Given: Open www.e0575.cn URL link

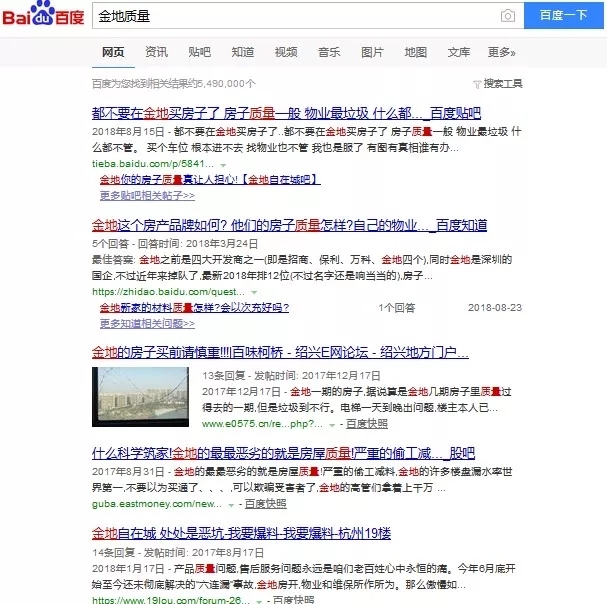Looking at the screenshot, I should pos(262,424).
